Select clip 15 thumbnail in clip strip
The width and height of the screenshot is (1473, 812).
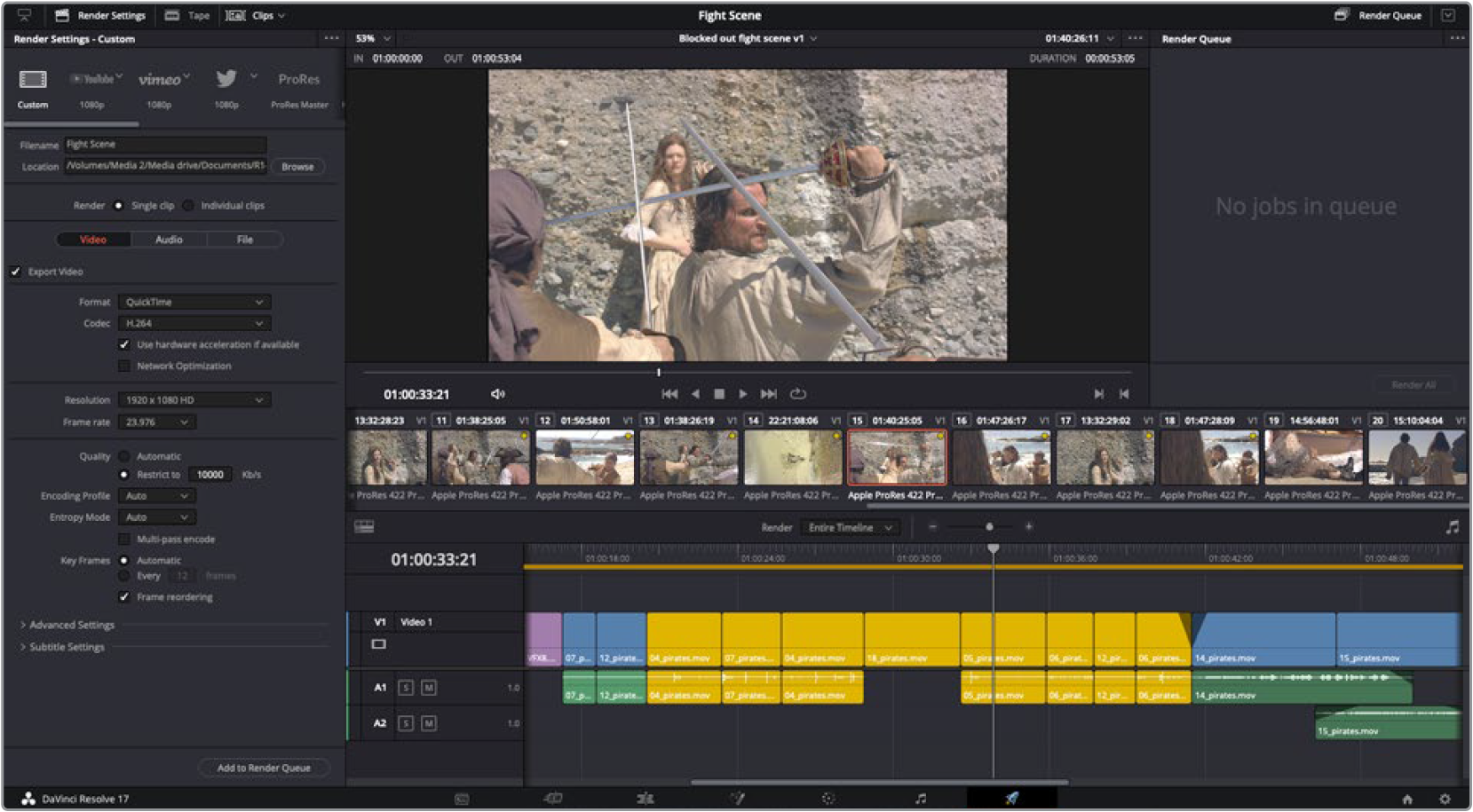click(x=897, y=458)
